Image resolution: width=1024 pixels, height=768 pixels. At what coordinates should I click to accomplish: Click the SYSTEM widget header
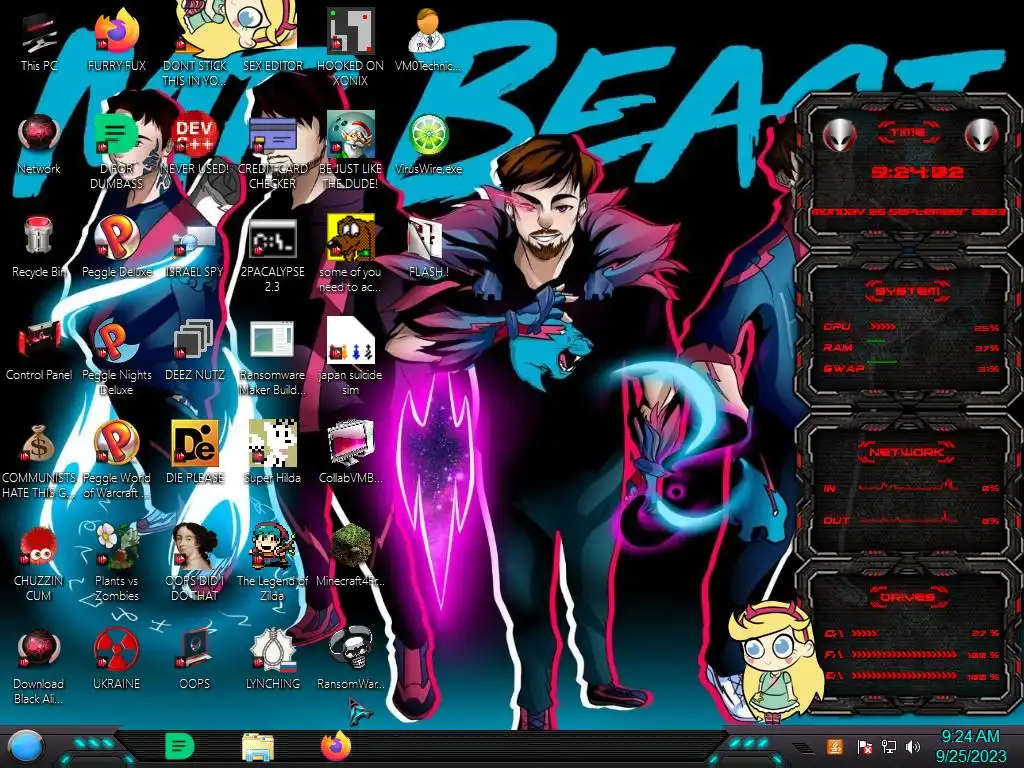tap(907, 291)
